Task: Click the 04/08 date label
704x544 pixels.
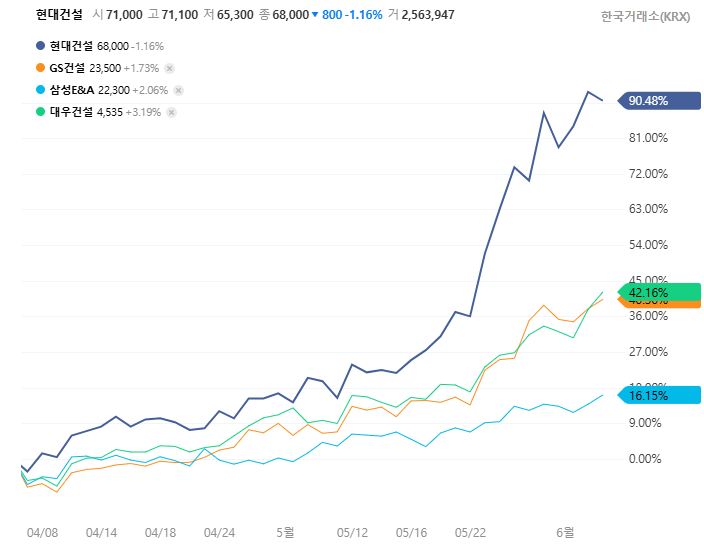Action: (42, 533)
